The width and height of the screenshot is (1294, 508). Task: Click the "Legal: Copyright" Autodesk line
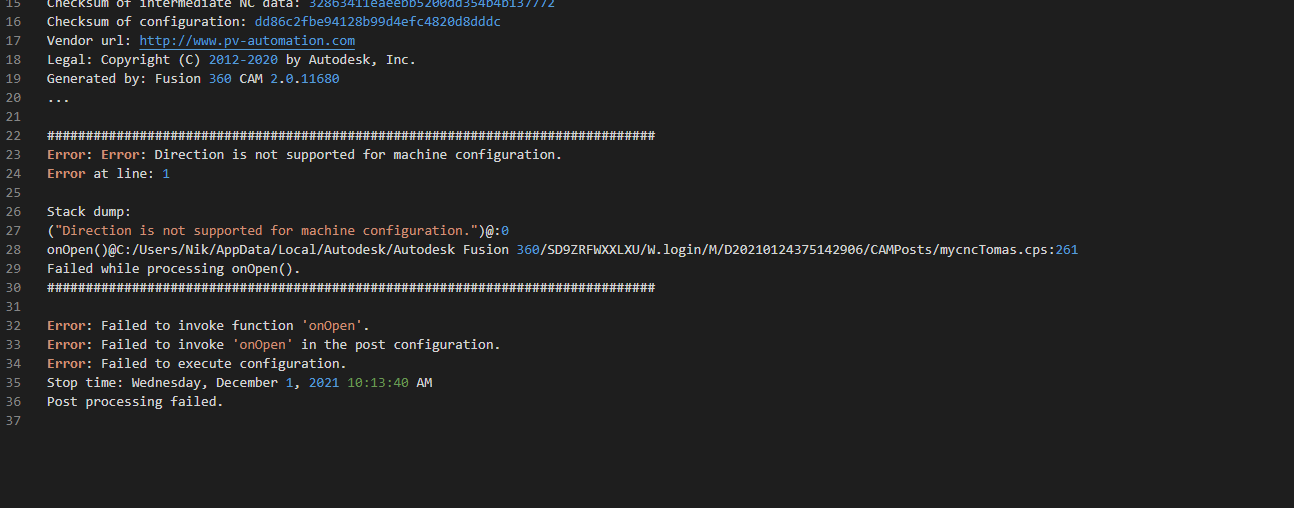click(x=230, y=60)
